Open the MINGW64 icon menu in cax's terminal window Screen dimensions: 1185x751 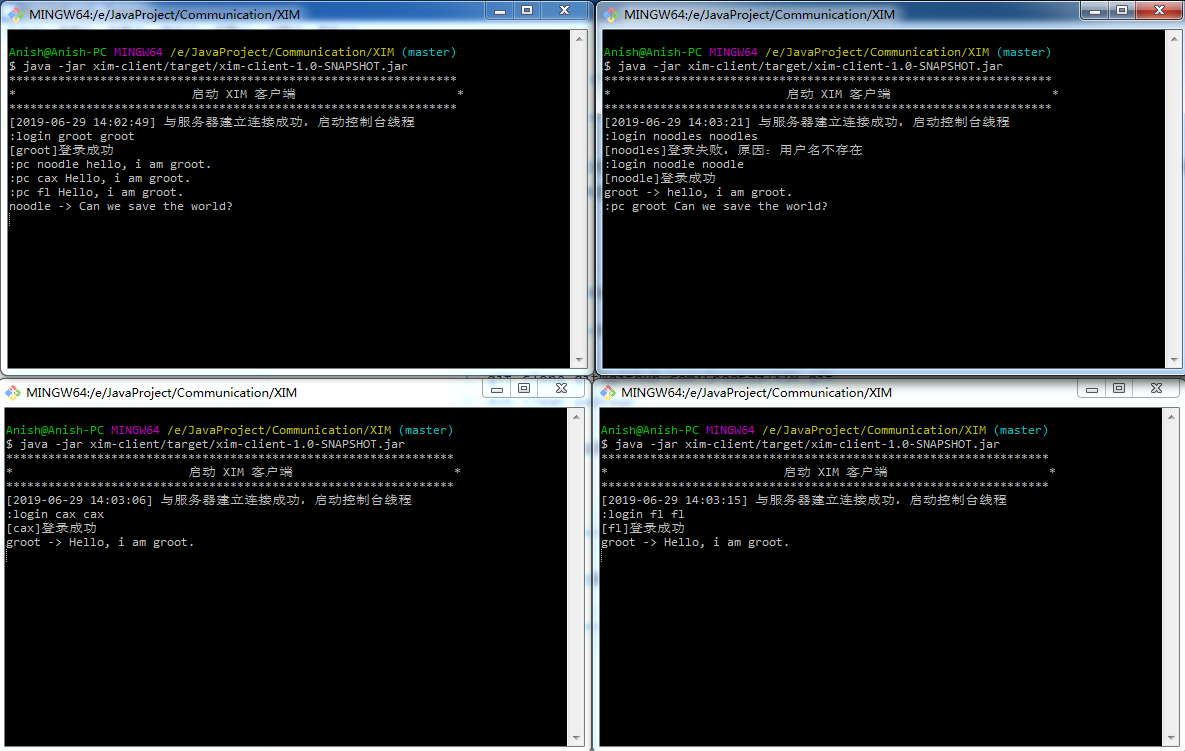13,392
